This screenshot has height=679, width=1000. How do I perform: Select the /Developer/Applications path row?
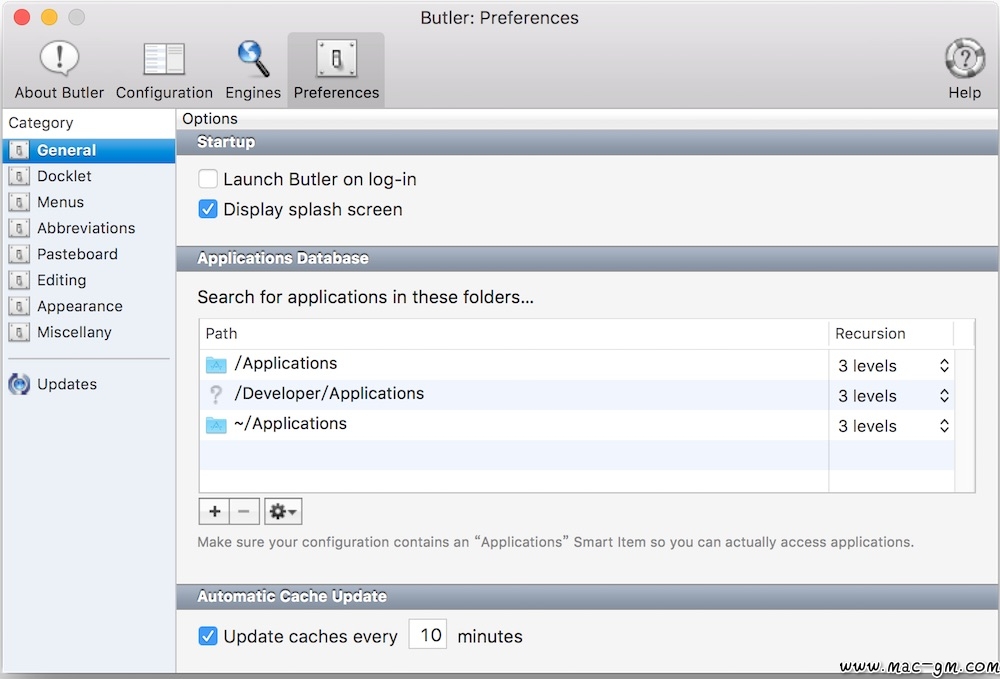[577, 395]
